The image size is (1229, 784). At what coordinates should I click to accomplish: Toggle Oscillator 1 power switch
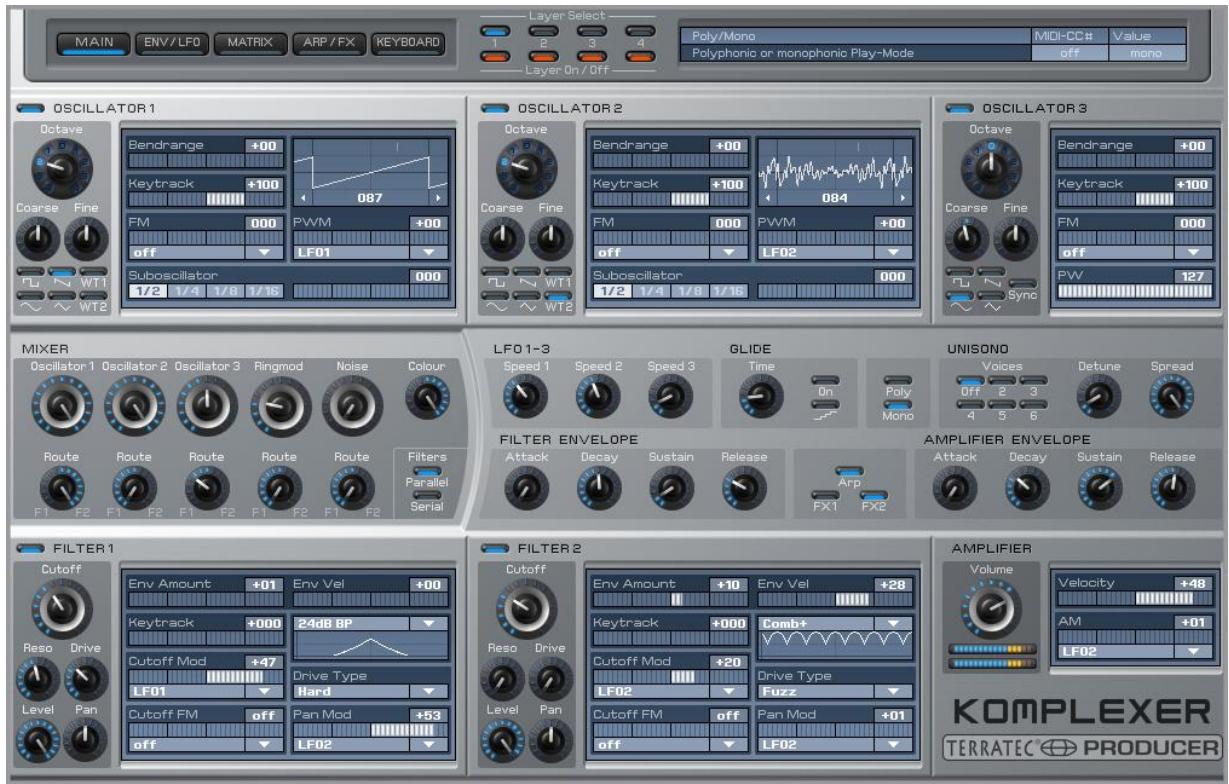pos(31,107)
